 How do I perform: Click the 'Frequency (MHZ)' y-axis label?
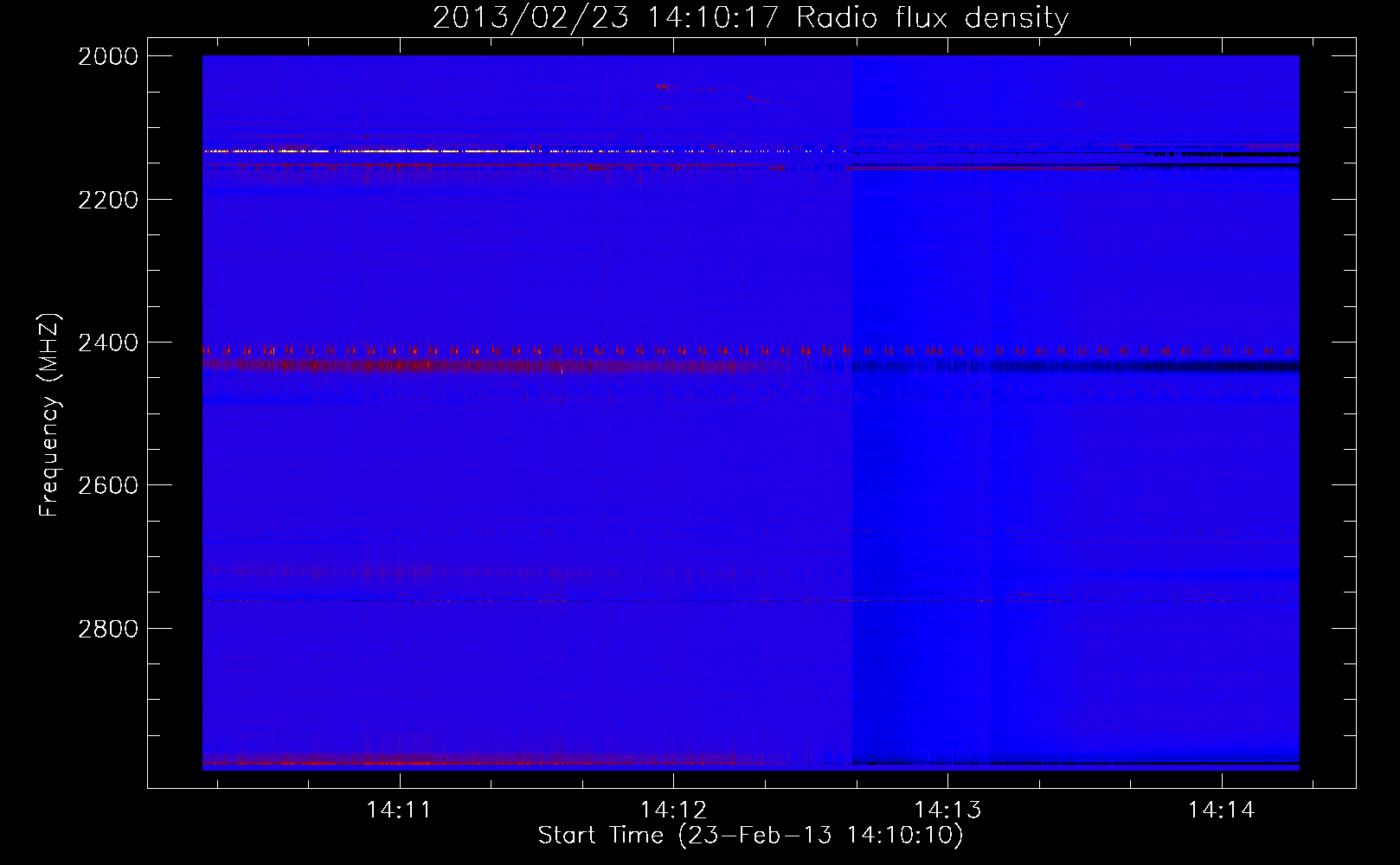coord(48,415)
